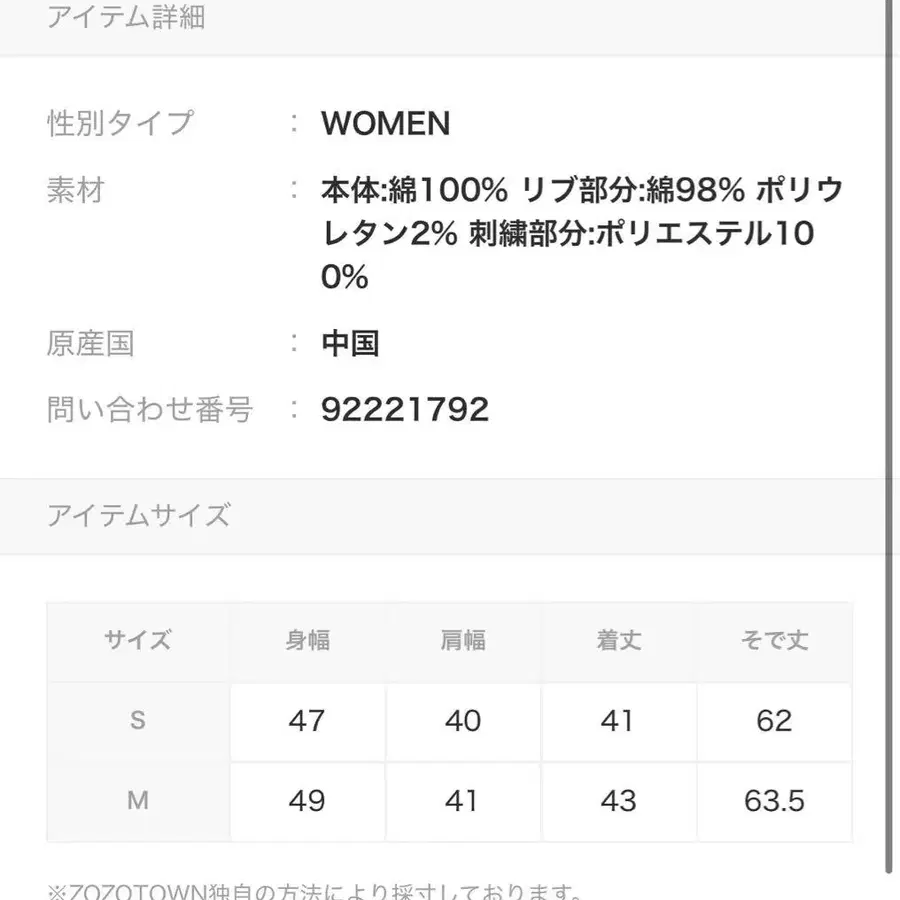900x900 pixels.
Task: Select the material composition text
Action: tap(580, 233)
